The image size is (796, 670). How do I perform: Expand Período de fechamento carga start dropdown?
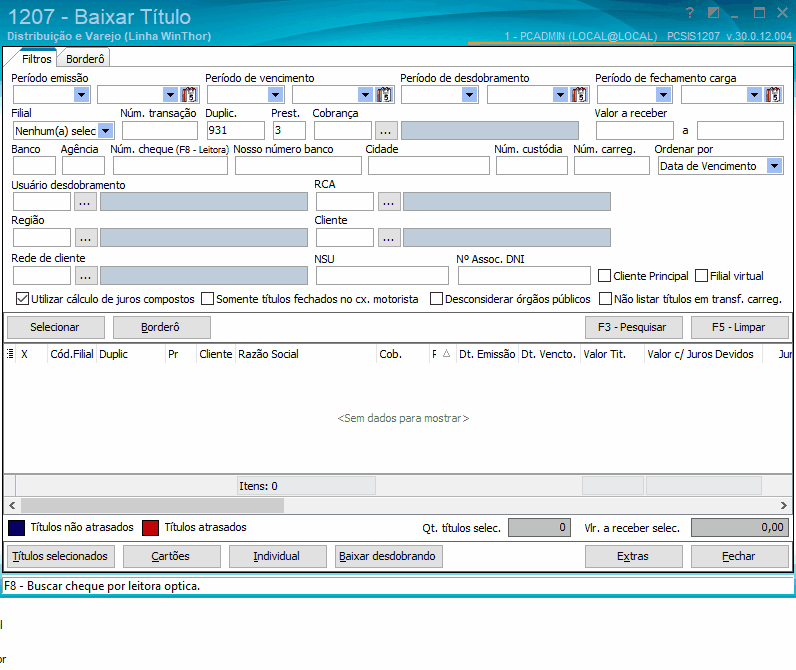tap(663, 94)
